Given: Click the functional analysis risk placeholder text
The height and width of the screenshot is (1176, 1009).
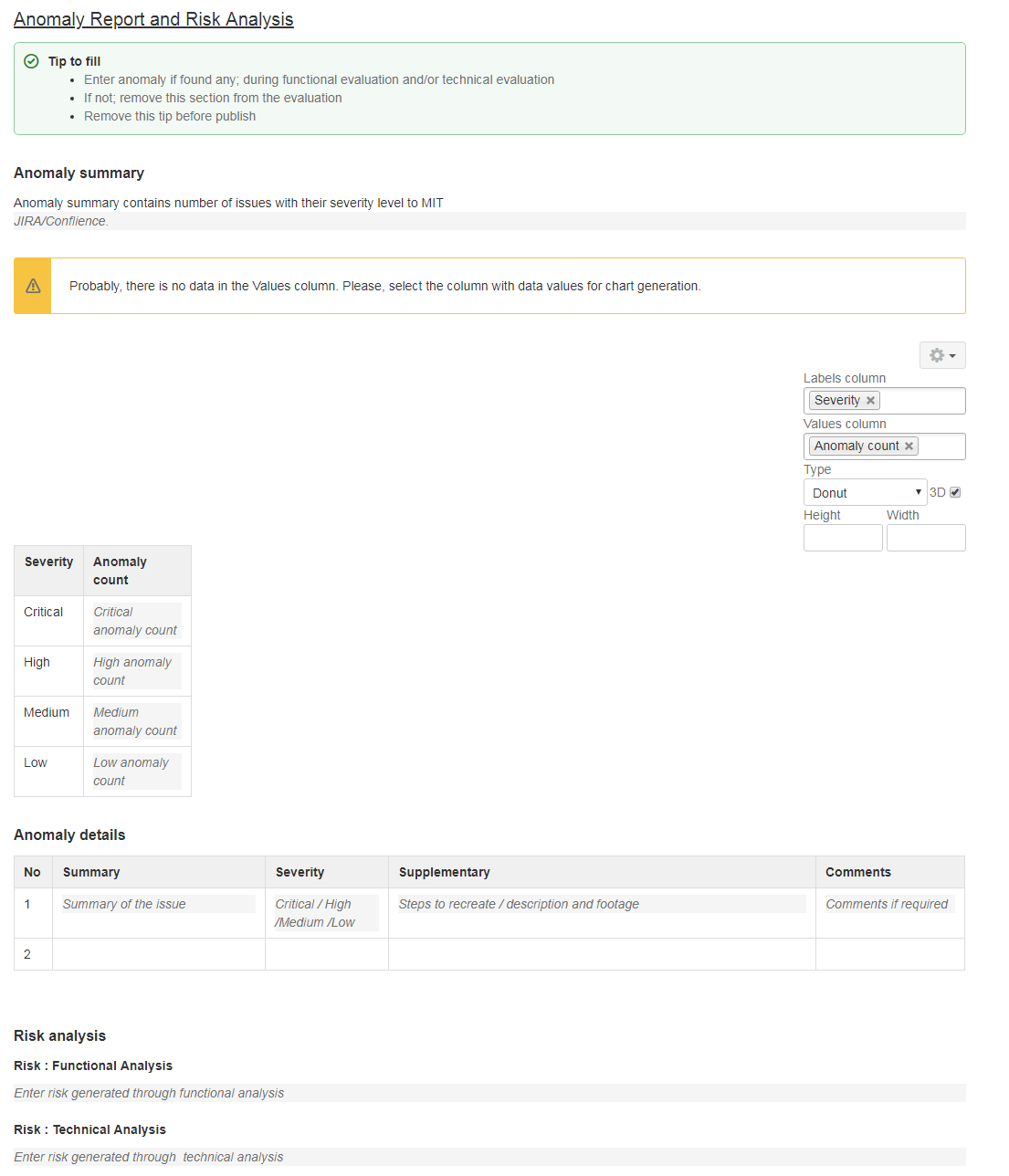Looking at the screenshot, I should pyautogui.click(x=149, y=1093).
